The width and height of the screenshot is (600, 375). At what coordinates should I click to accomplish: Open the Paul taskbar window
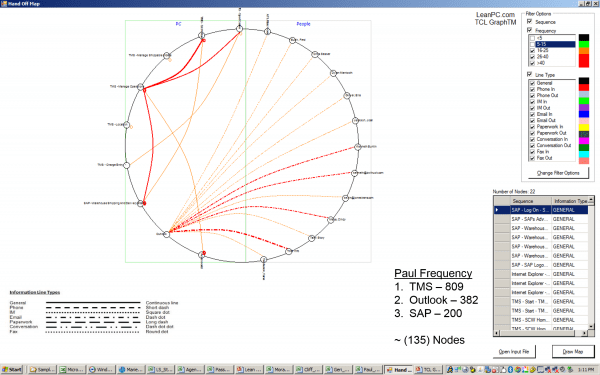367,370
